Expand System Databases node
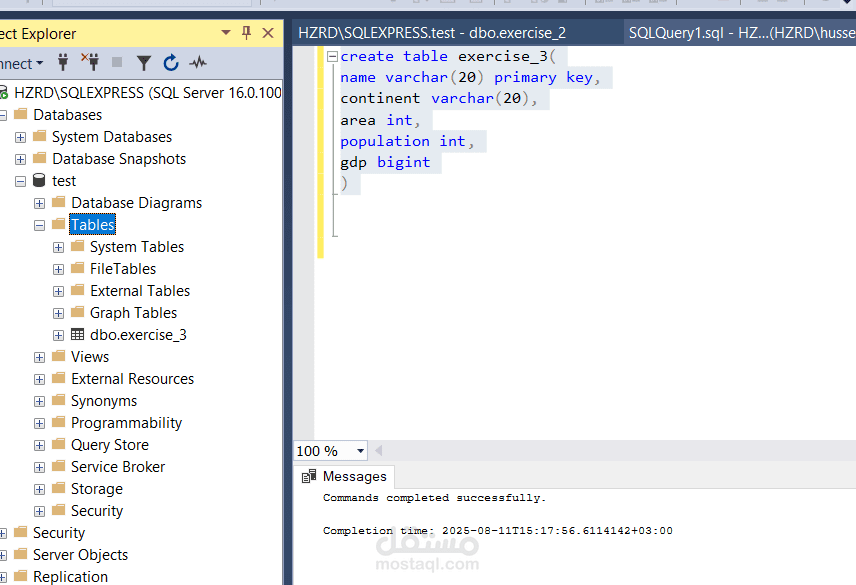This screenshot has height=585, width=856. 20,137
